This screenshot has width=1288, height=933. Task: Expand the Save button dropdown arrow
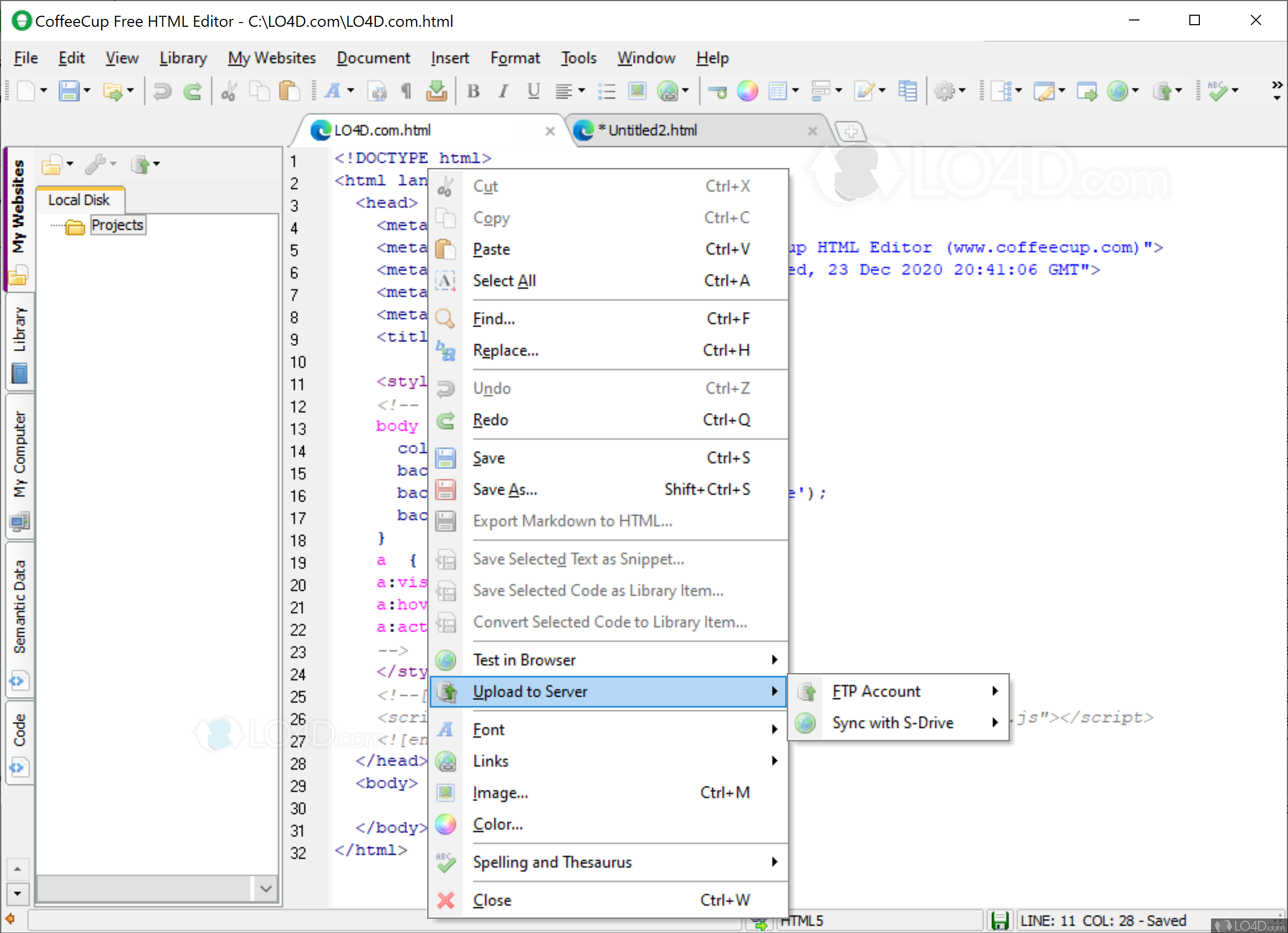(x=87, y=91)
